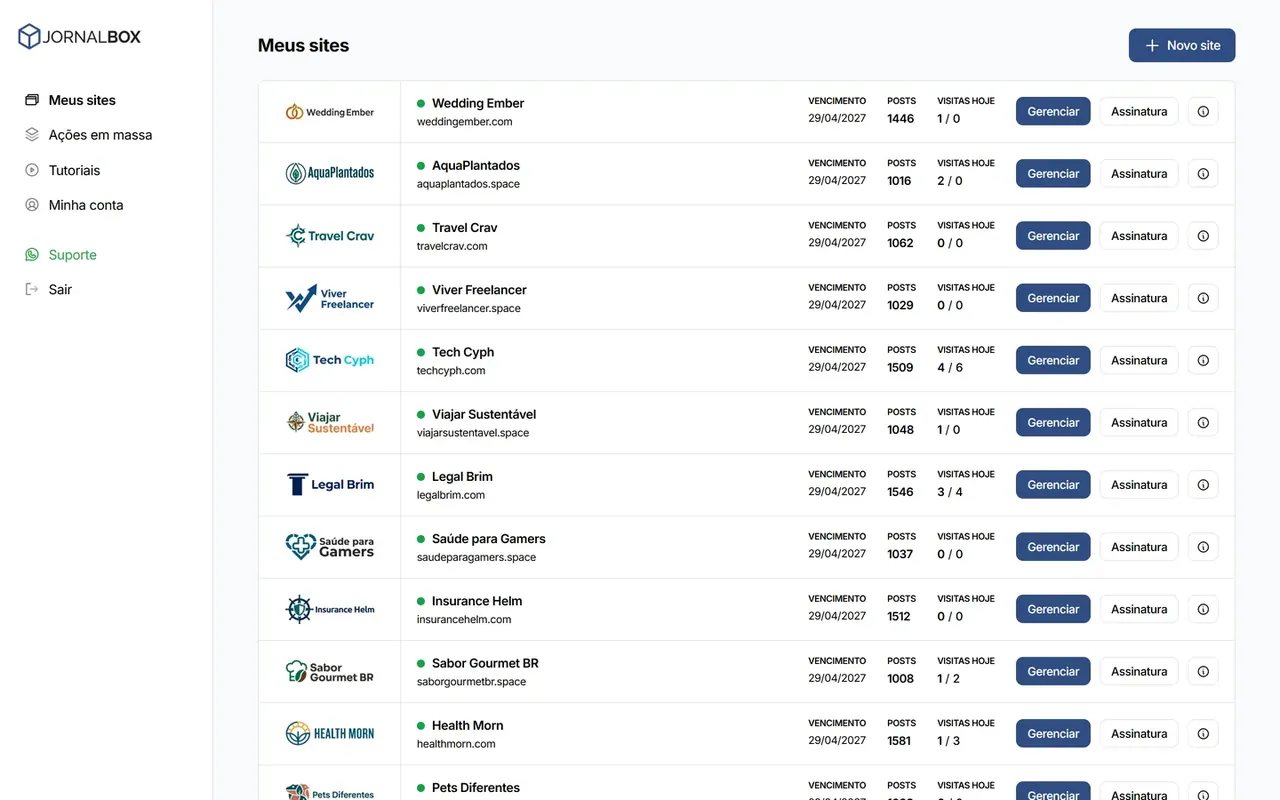
Task: Click the Suporte WhatsApp icon
Action: pyautogui.click(x=32, y=255)
